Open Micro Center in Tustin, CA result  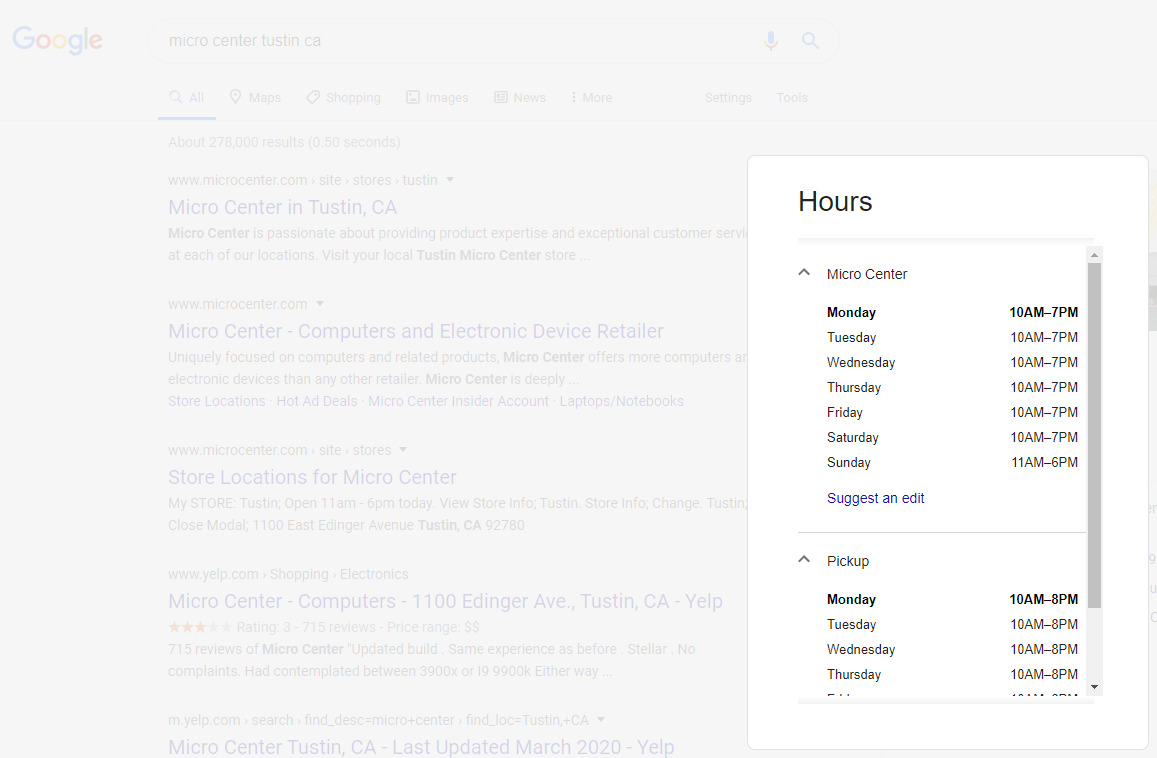(x=283, y=207)
